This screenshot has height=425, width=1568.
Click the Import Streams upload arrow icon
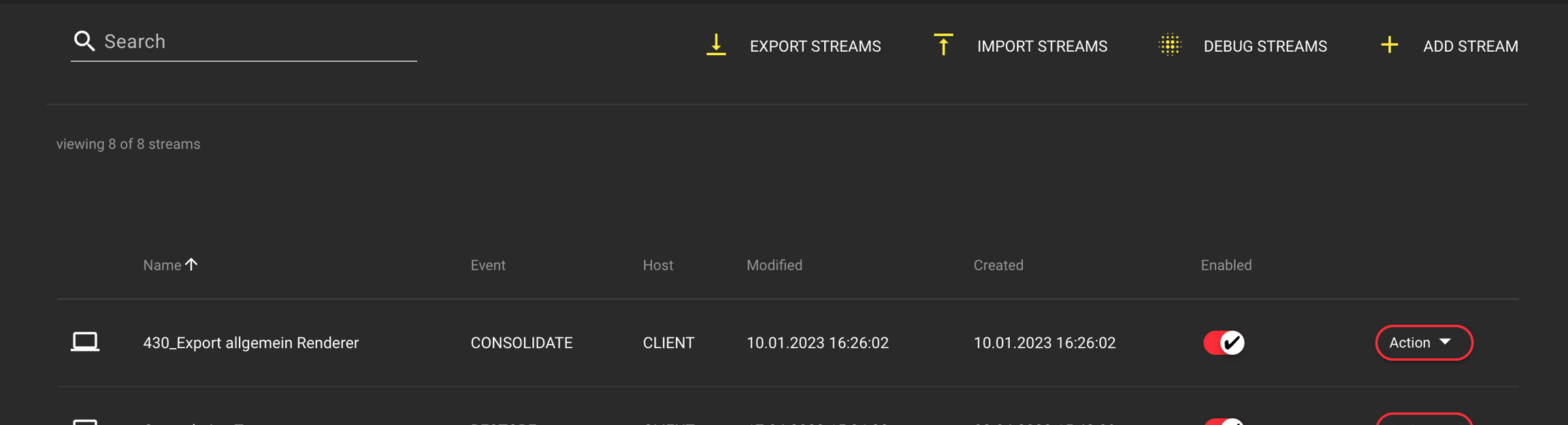coord(943,45)
